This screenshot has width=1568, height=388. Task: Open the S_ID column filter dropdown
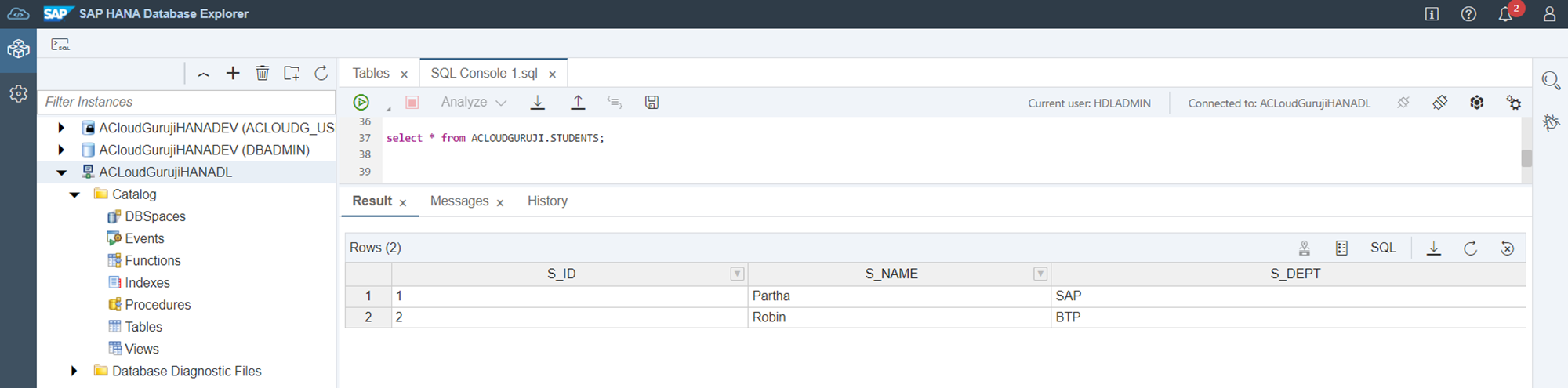click(x=737, y=274)
